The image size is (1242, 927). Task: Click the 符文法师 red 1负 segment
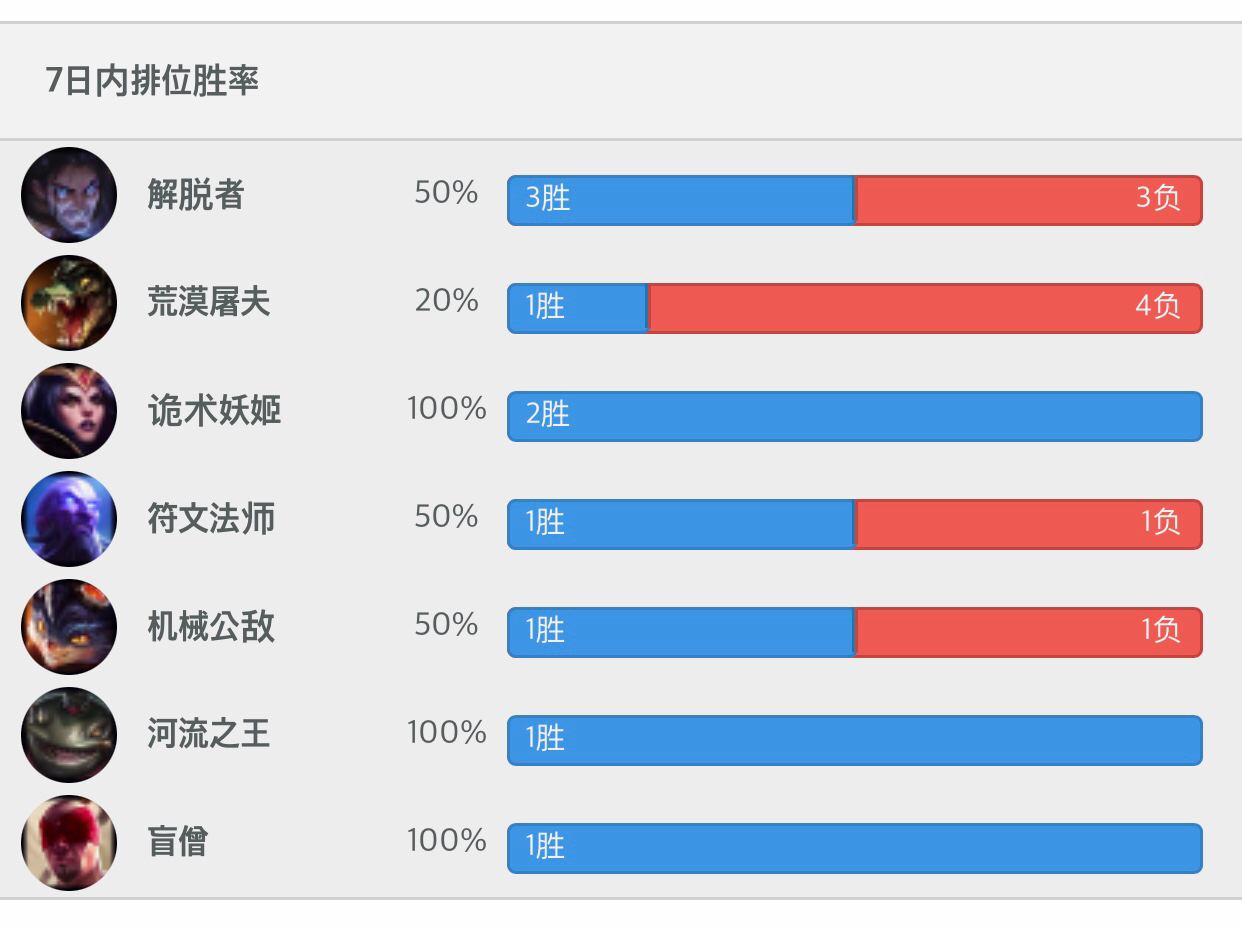[1029, 524]
